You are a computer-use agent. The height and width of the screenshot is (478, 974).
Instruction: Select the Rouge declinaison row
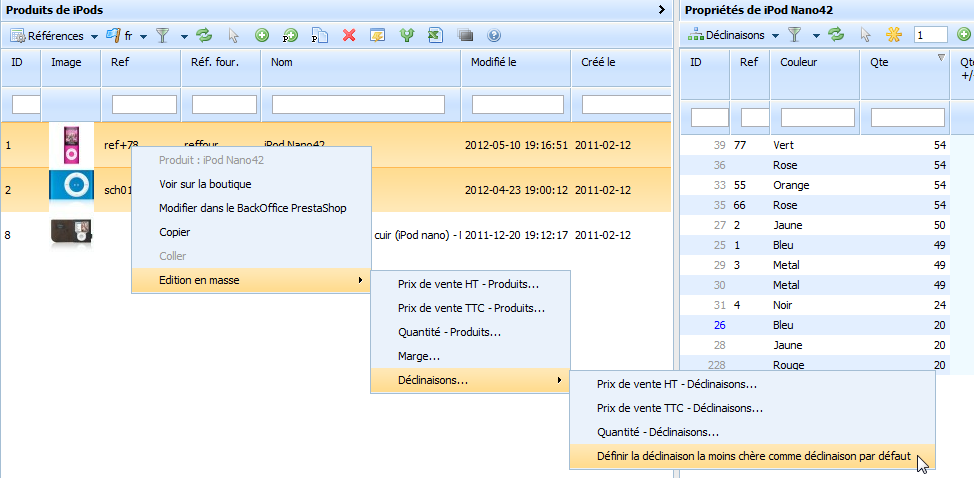[x=815, y=365]
